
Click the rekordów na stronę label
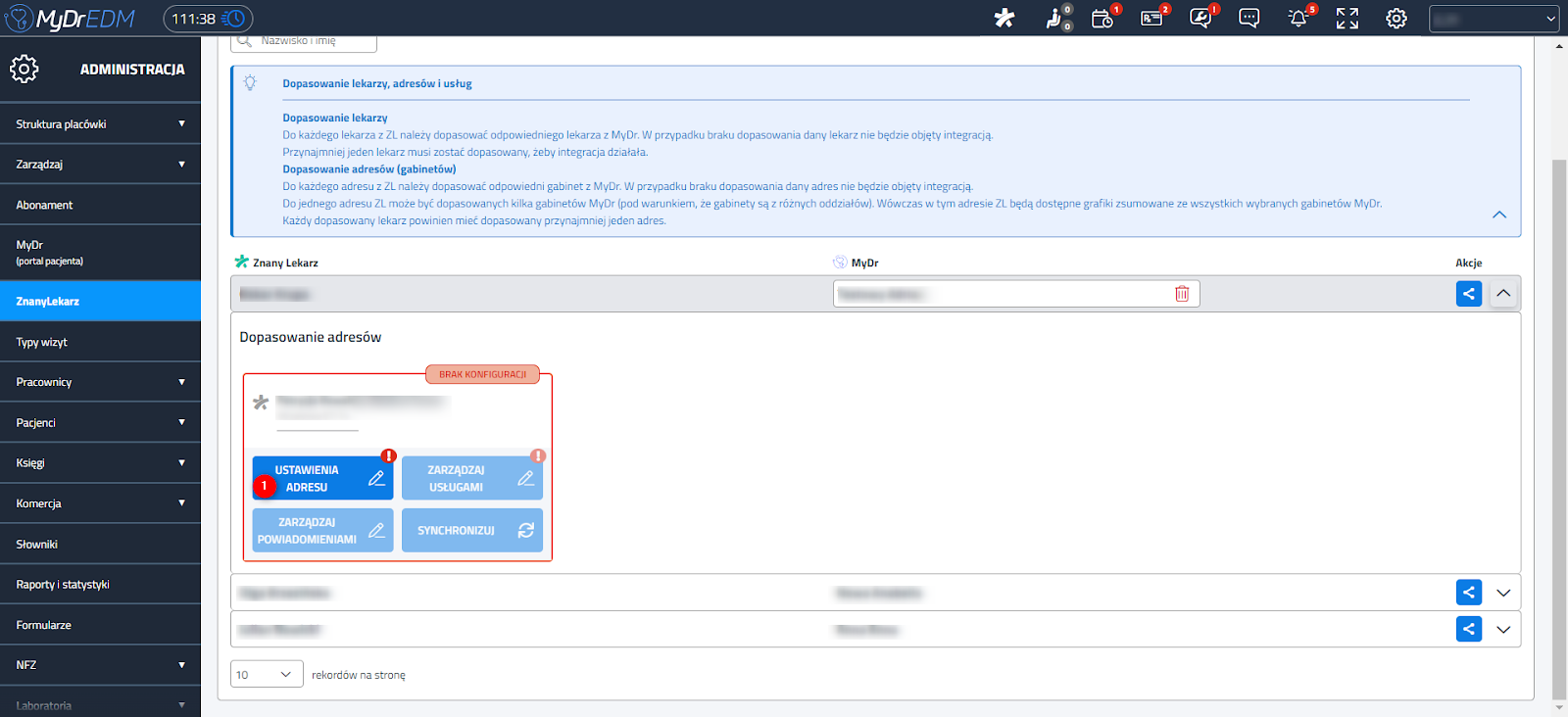tap(359, 675)
